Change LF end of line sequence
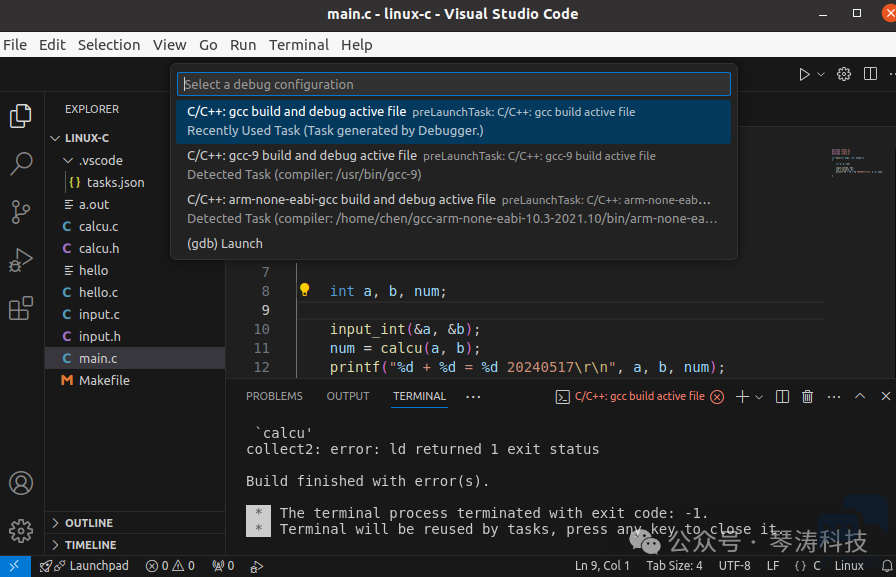The width and height of the screenshot is (896, 577). pyautogui.click(x=773, y=566)
